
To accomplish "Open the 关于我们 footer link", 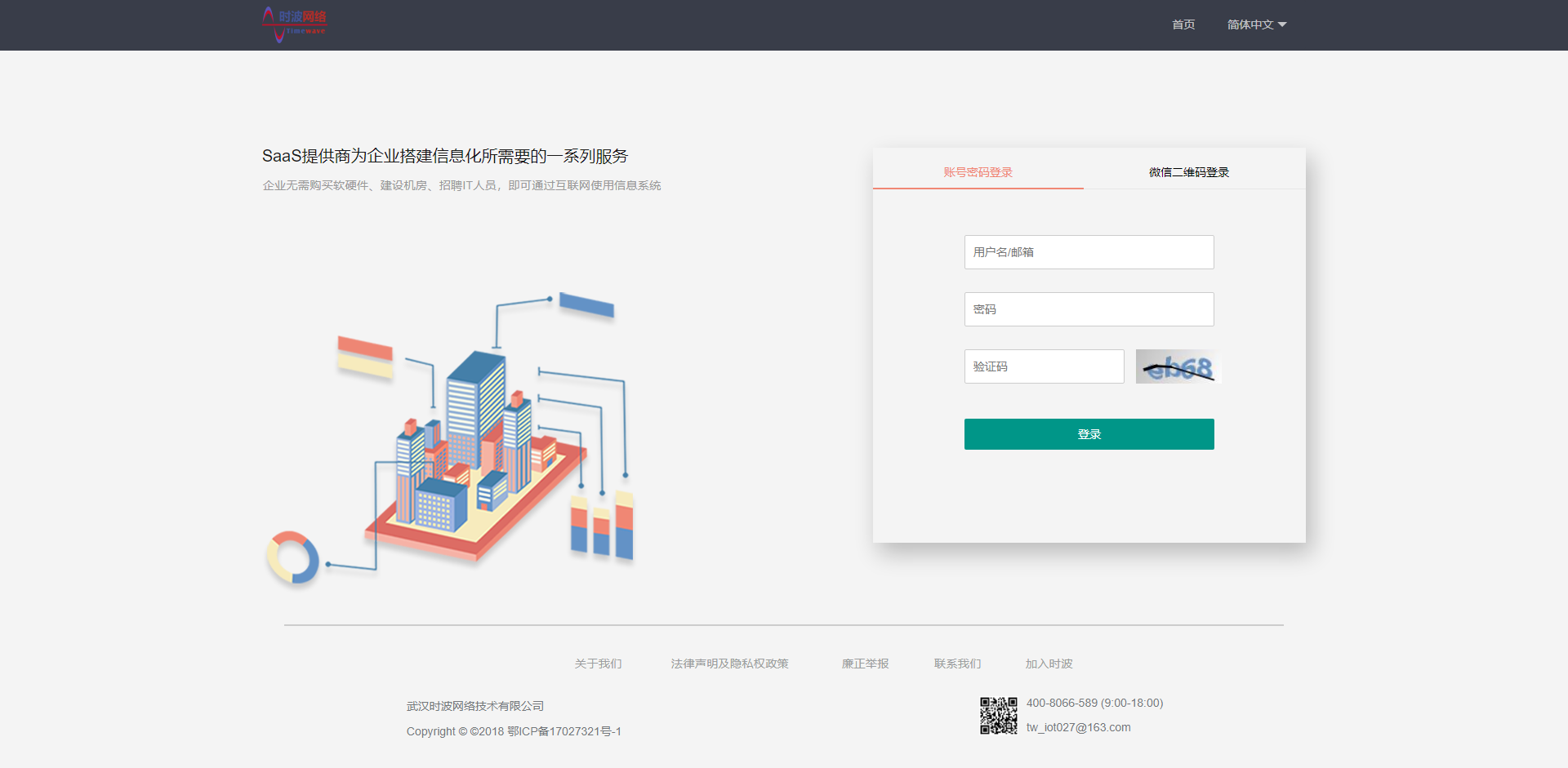I will pos(598,664).
